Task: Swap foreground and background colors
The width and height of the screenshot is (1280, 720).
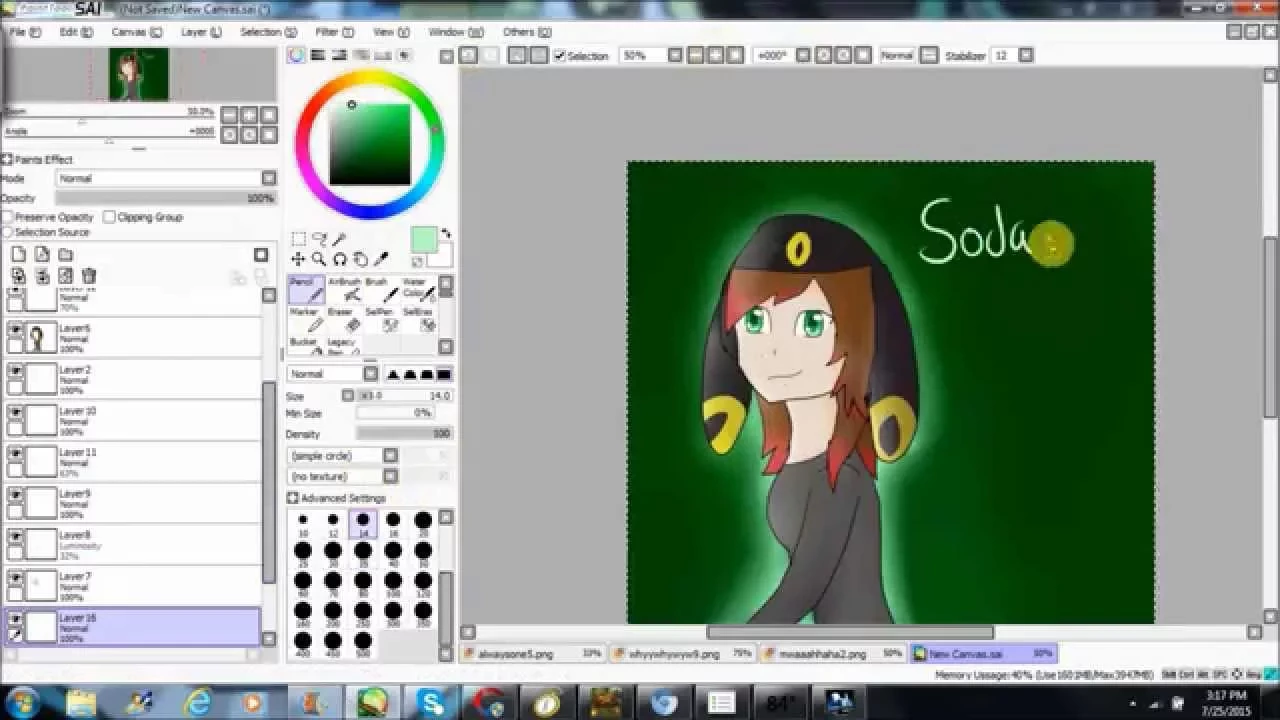Action: click(x=446, y=233)
